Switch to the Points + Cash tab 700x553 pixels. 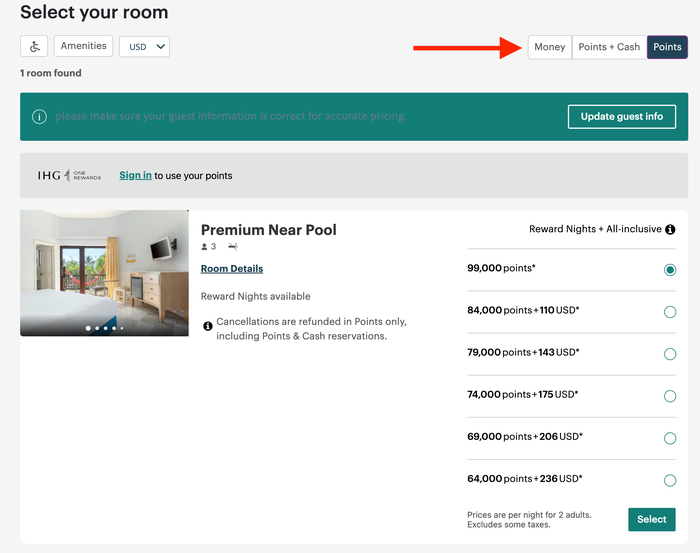point(609,47)
